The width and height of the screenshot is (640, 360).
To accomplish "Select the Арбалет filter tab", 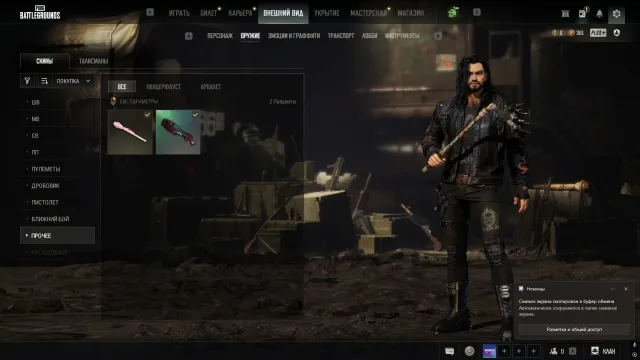I will (x=211, y=87).
